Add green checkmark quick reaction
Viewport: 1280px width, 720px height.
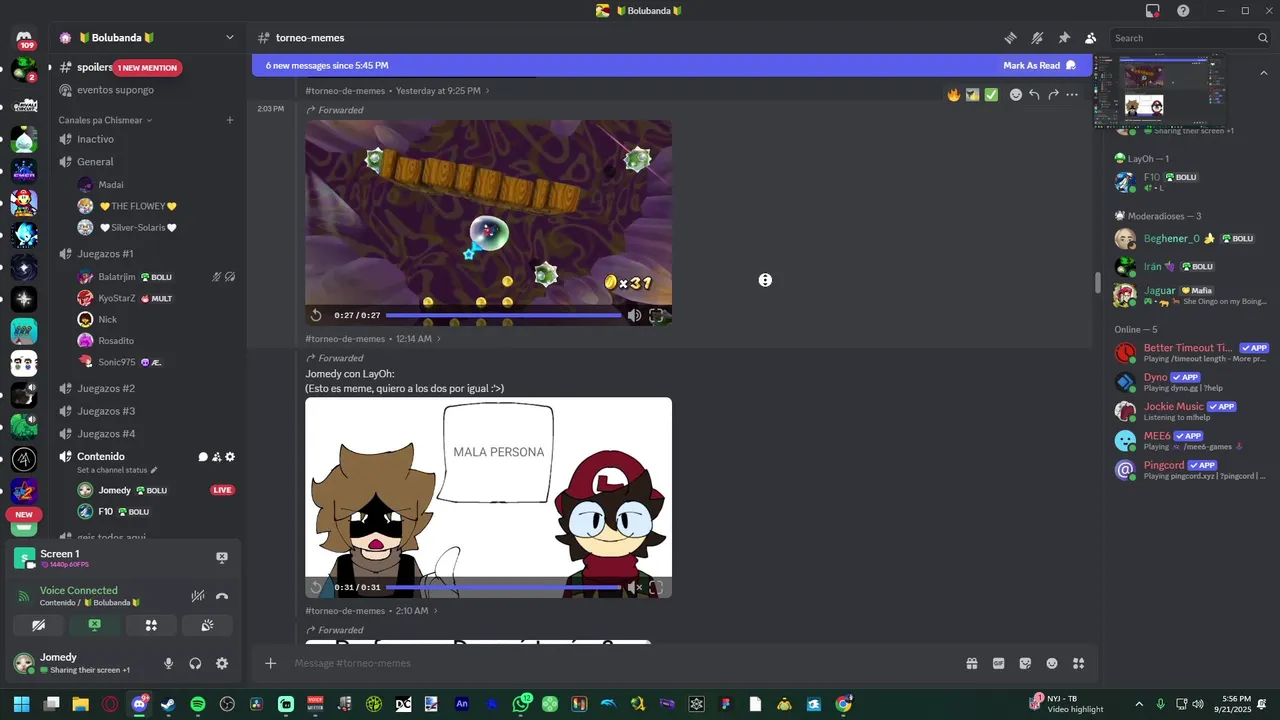click(x=991, y=95)
